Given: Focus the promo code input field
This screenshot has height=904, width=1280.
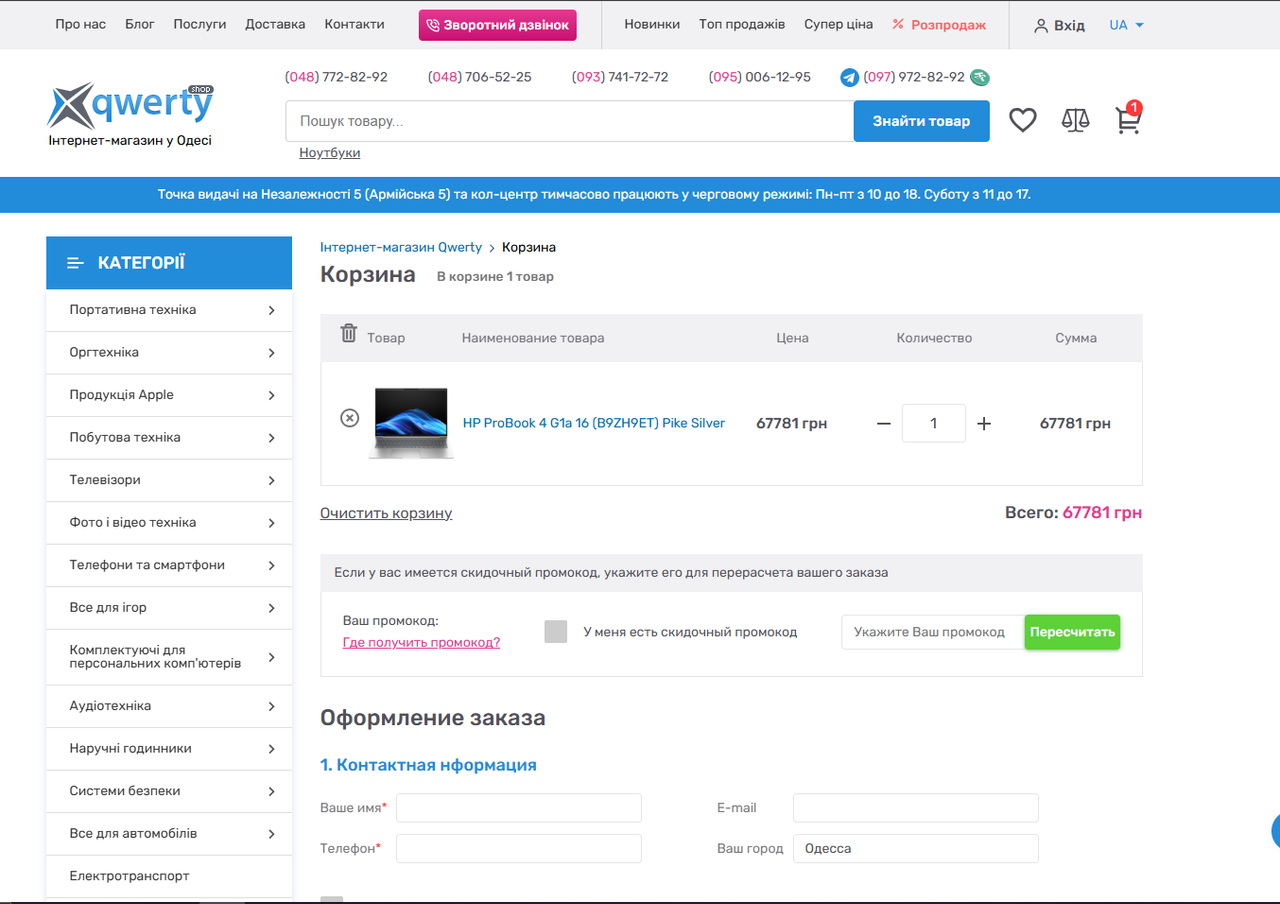Looking at the screenshot, I should tap(933, 632).
